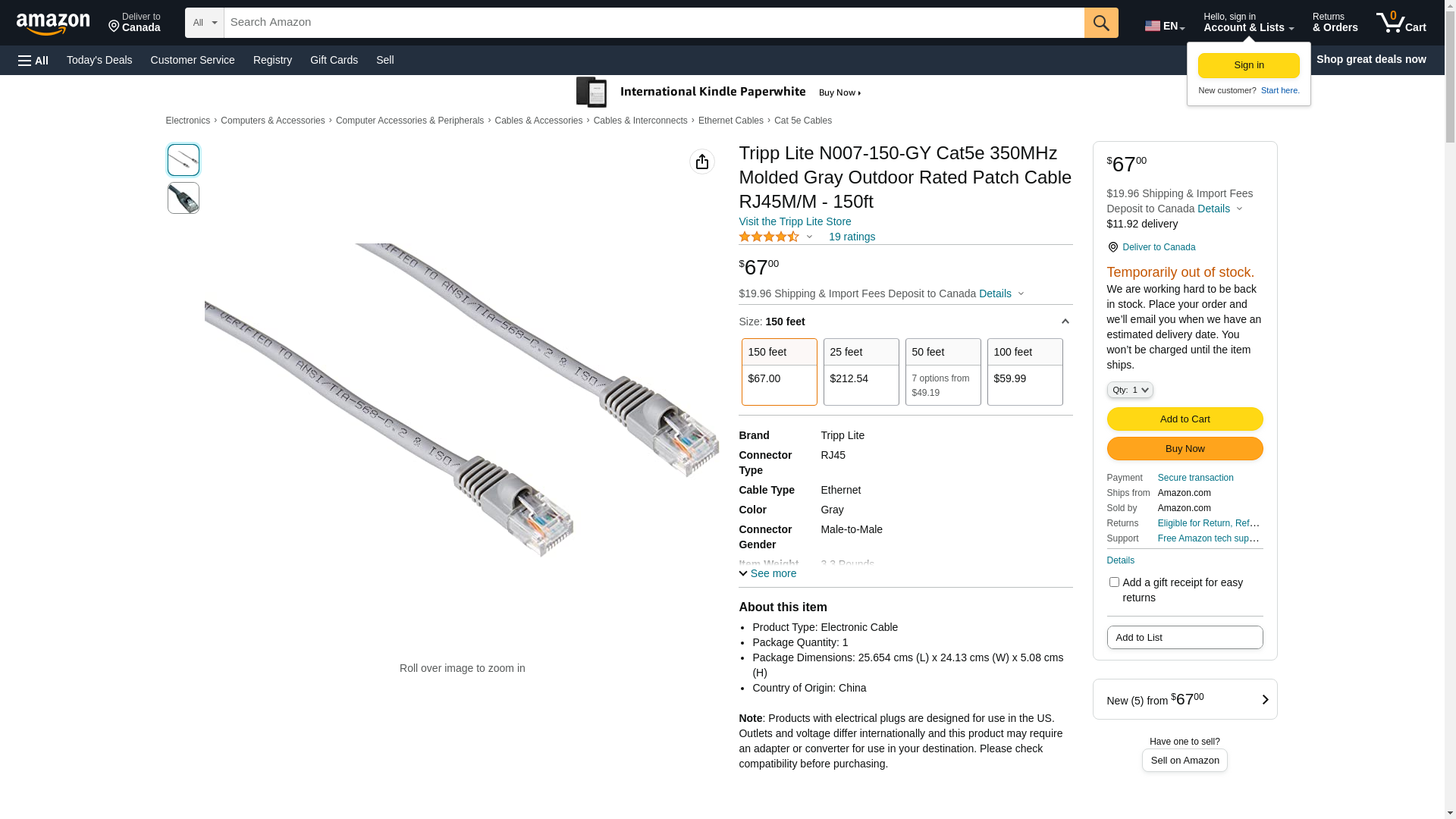This screenshot has height=819, width=1456.
Task: Open the All hamburger menu
Action: click(33, 60)
